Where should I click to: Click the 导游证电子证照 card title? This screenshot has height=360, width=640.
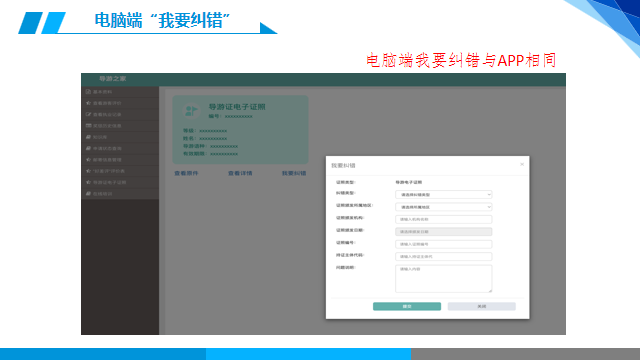(237, 107)
